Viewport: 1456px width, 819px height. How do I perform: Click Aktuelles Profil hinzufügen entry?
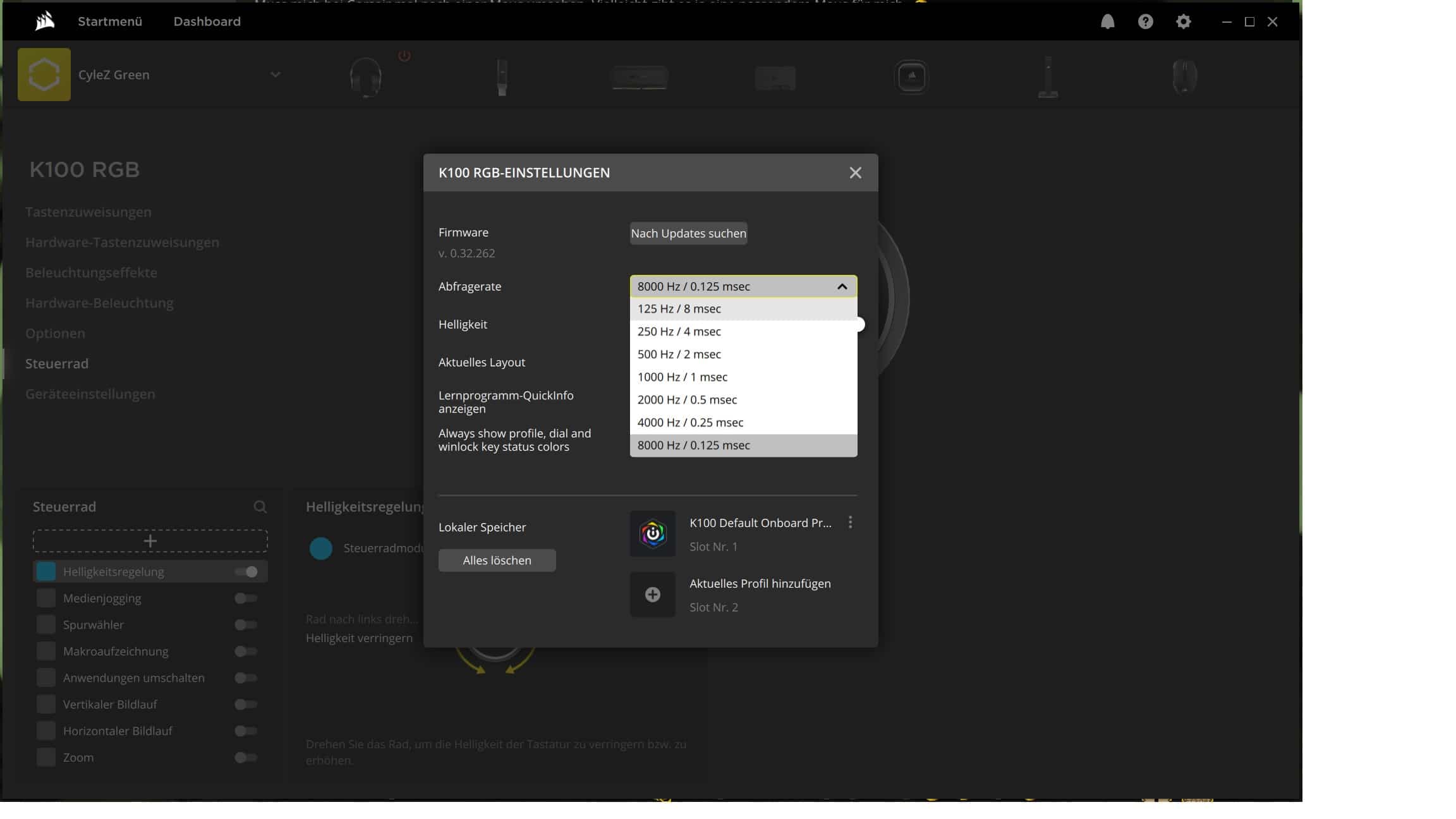pyautogui.click(x=760, y=583)
